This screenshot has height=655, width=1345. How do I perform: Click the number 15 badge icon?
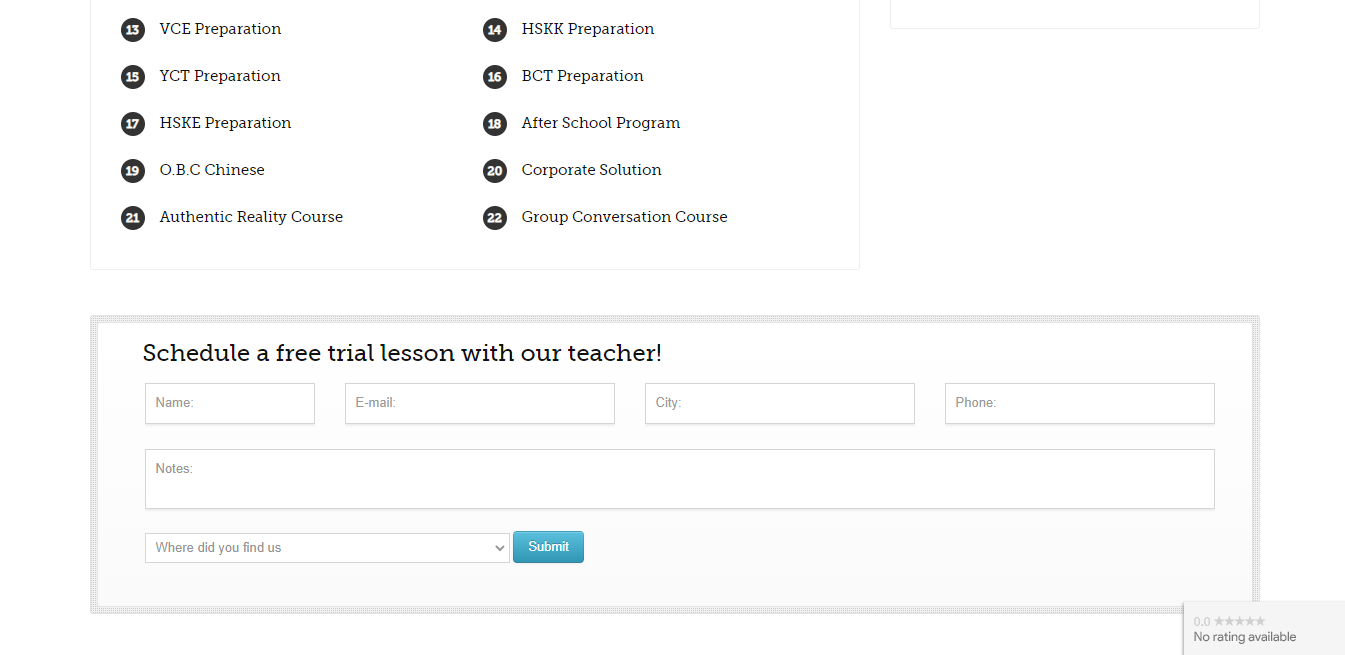[x=133, y=77]
